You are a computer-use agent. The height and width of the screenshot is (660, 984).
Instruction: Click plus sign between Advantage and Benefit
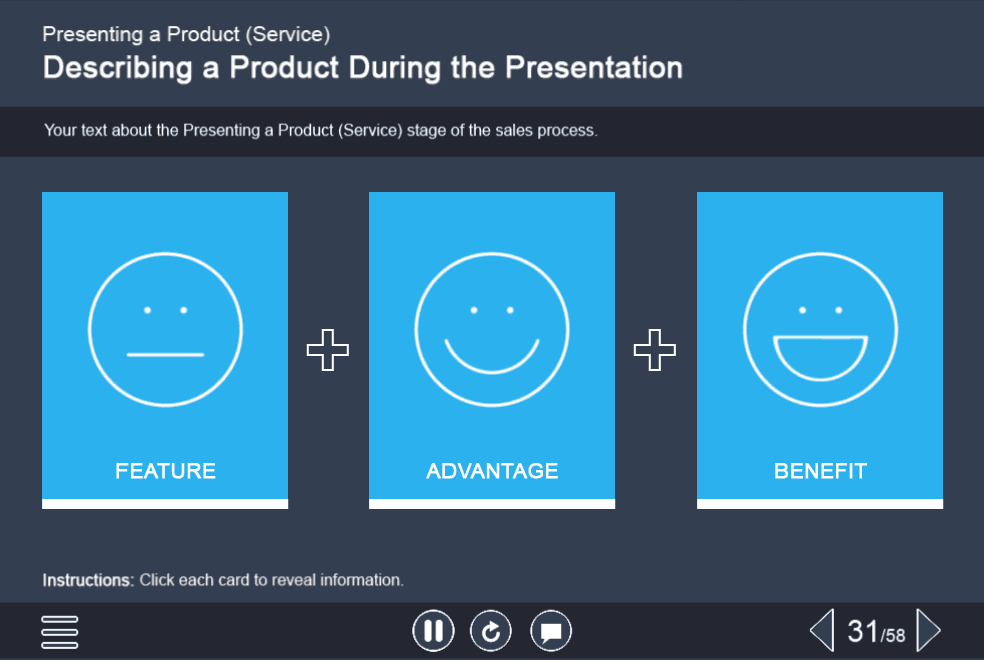(x=655, y=350)
